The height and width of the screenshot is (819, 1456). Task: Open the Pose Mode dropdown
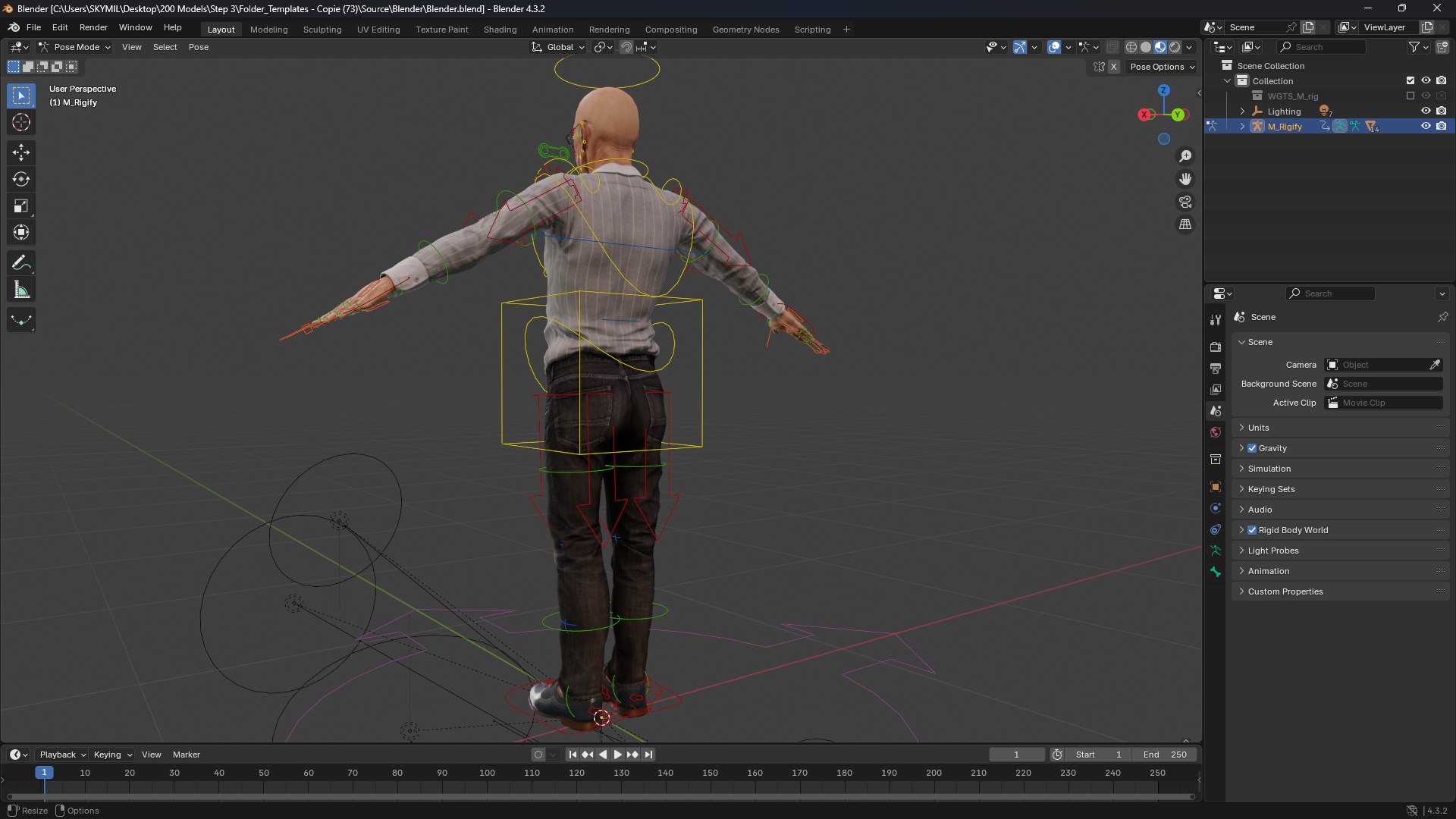pos(75,47)
